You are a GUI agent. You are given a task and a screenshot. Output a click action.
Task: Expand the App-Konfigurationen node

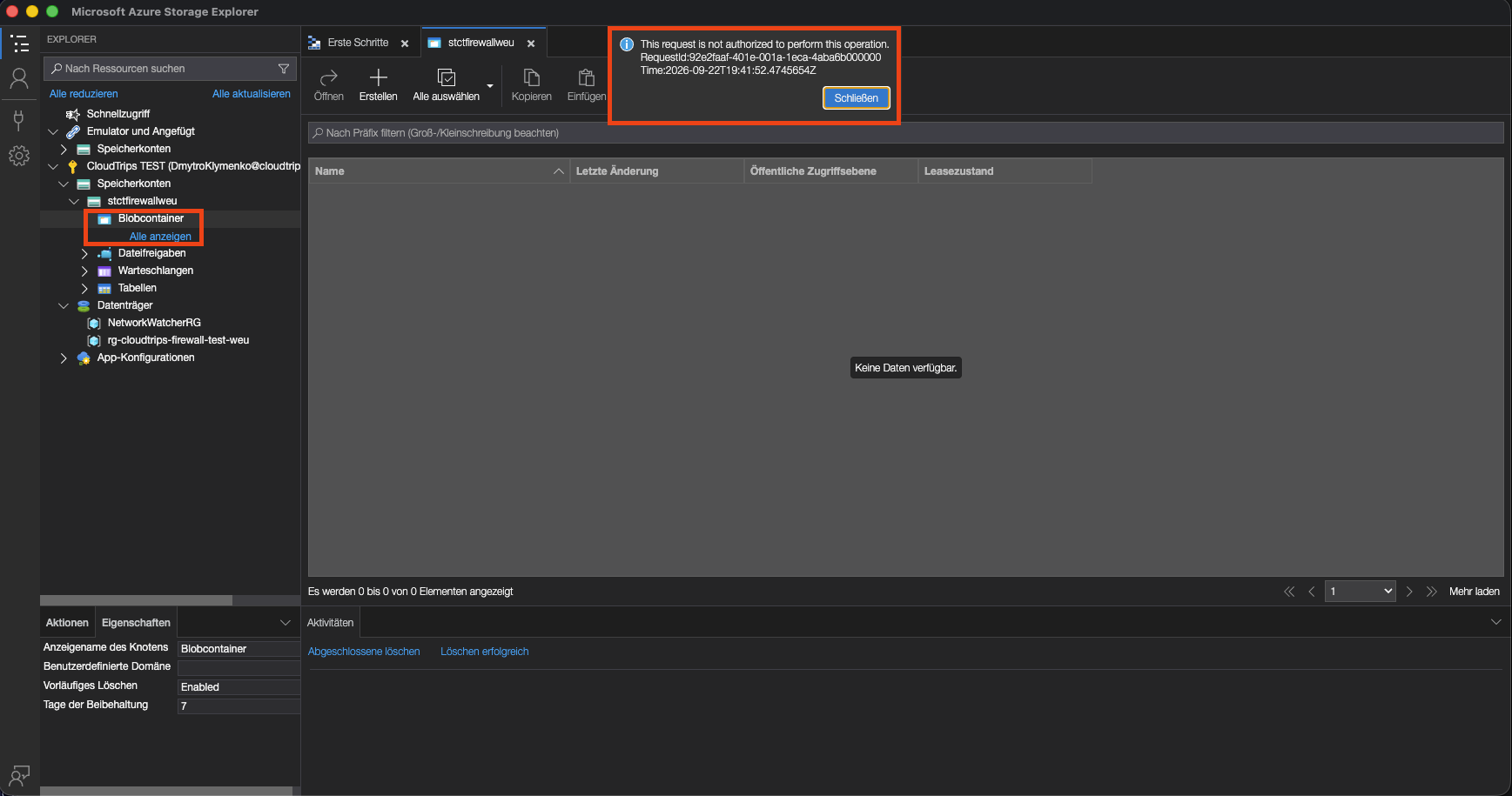pyautogui.click(x=64, y=358)
